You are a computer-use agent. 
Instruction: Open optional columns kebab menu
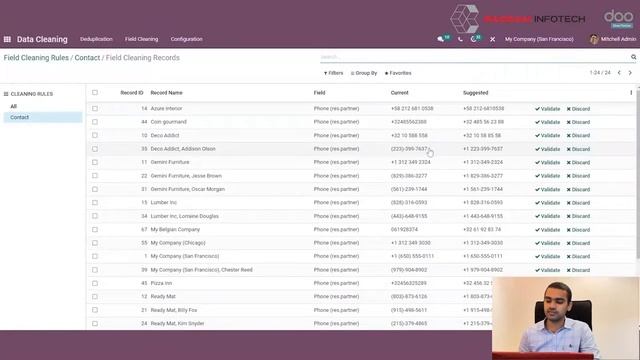(x=631, y=93)
